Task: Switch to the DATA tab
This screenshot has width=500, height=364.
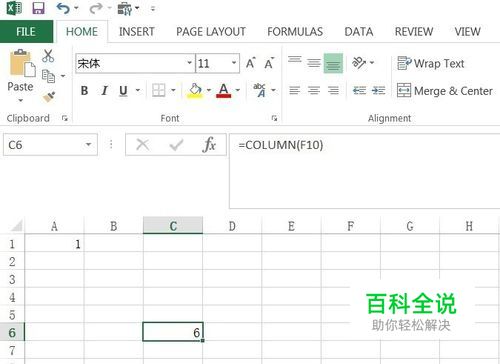Action: tap(359, 32)
